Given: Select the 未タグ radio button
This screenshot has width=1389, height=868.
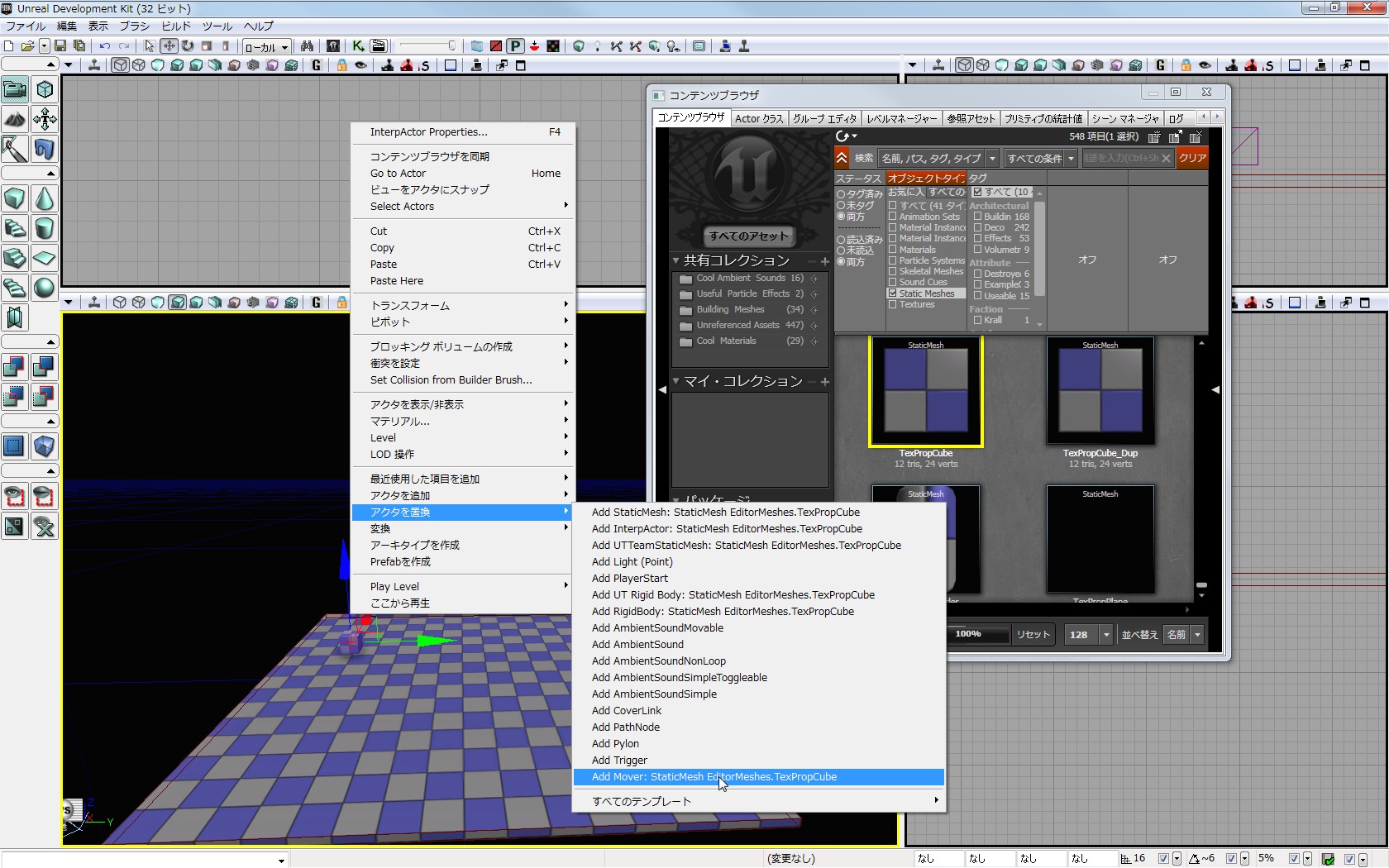Looking at the screenshot, I should pyautogui.click(x=841, y=205).
